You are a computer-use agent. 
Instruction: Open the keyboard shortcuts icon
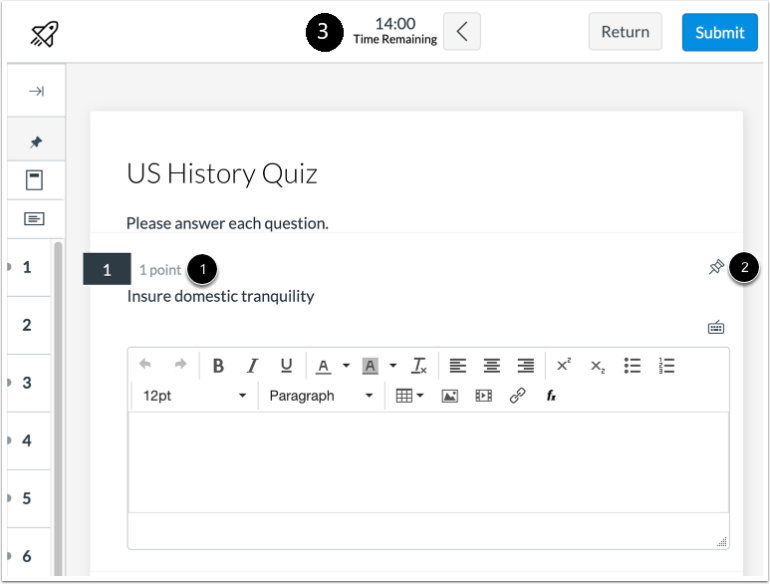point(716,327)
